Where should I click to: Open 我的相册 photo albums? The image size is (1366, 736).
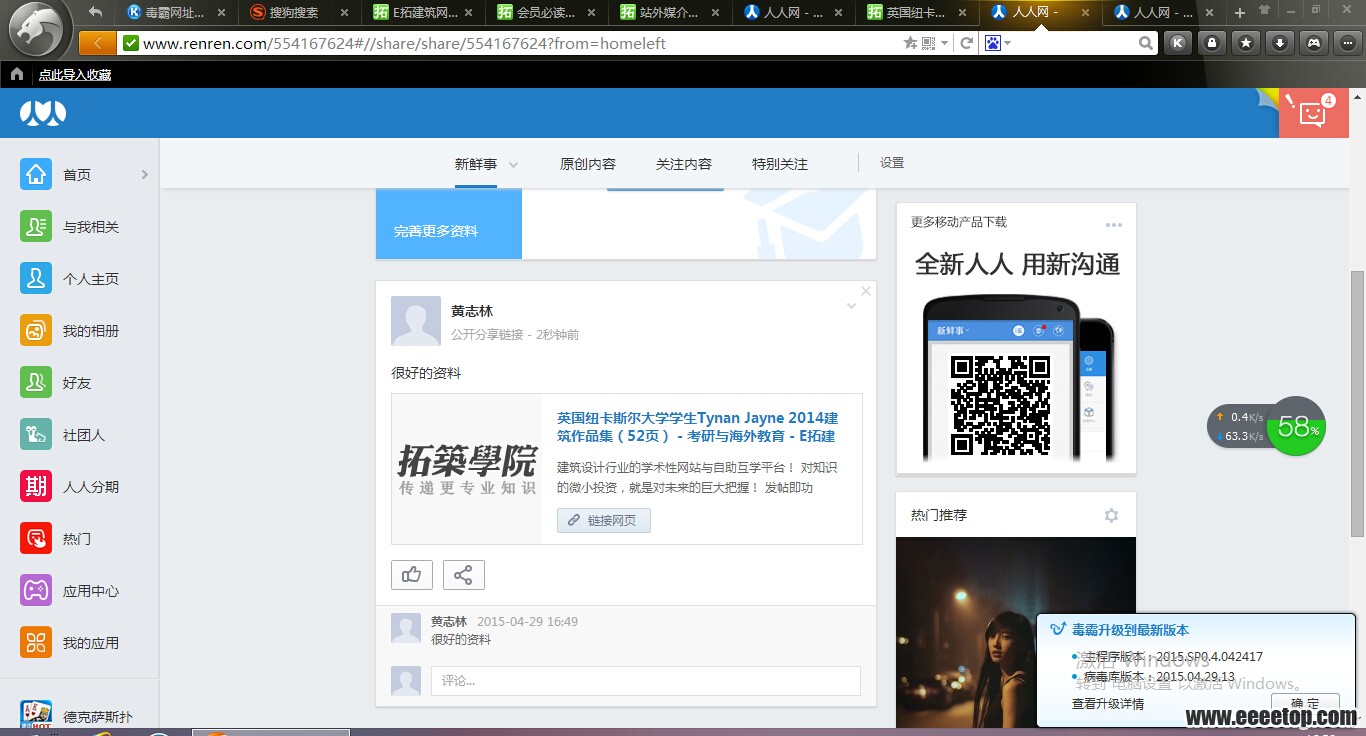tap(36, 330)
